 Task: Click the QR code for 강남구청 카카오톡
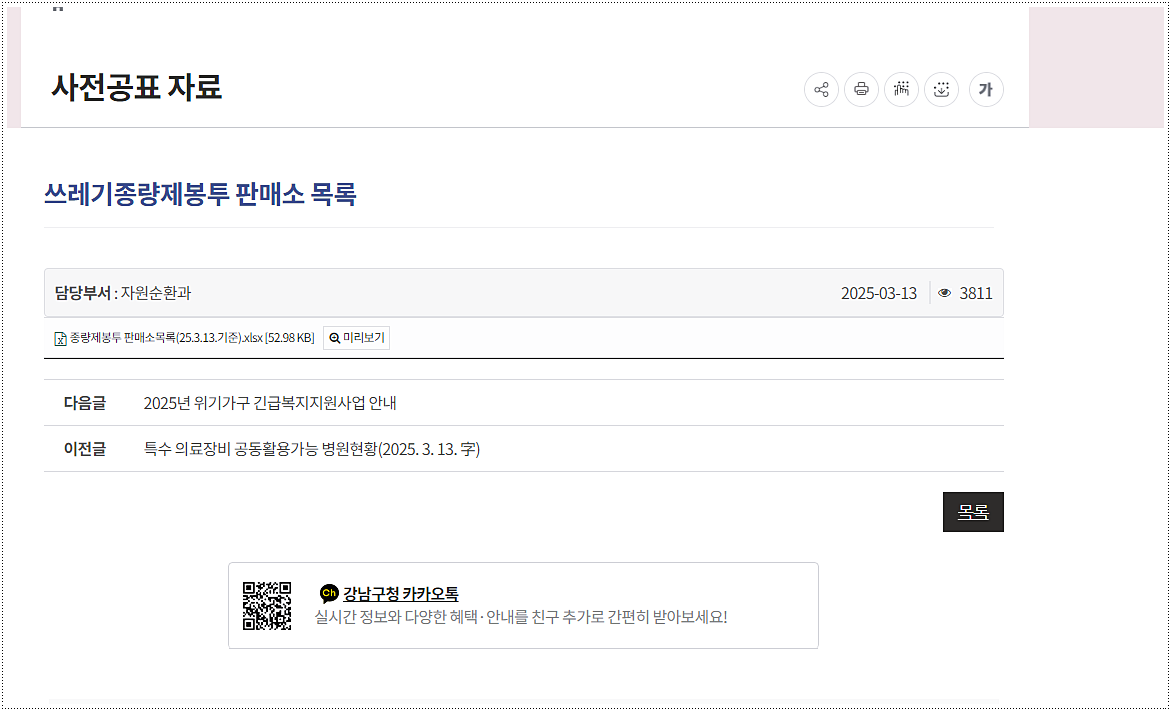tap(269, 604)
